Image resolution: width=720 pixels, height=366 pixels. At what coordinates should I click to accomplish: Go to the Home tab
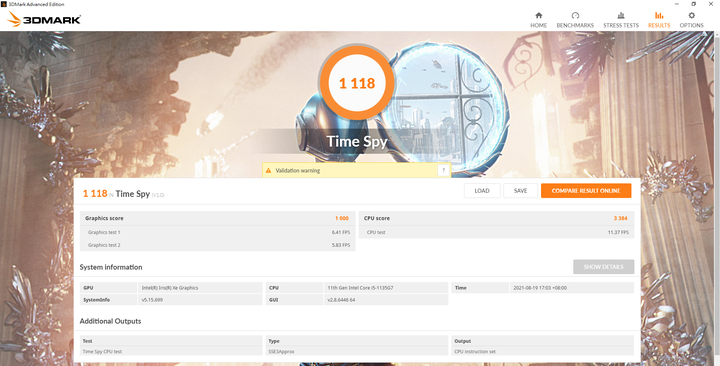[538, 20]
